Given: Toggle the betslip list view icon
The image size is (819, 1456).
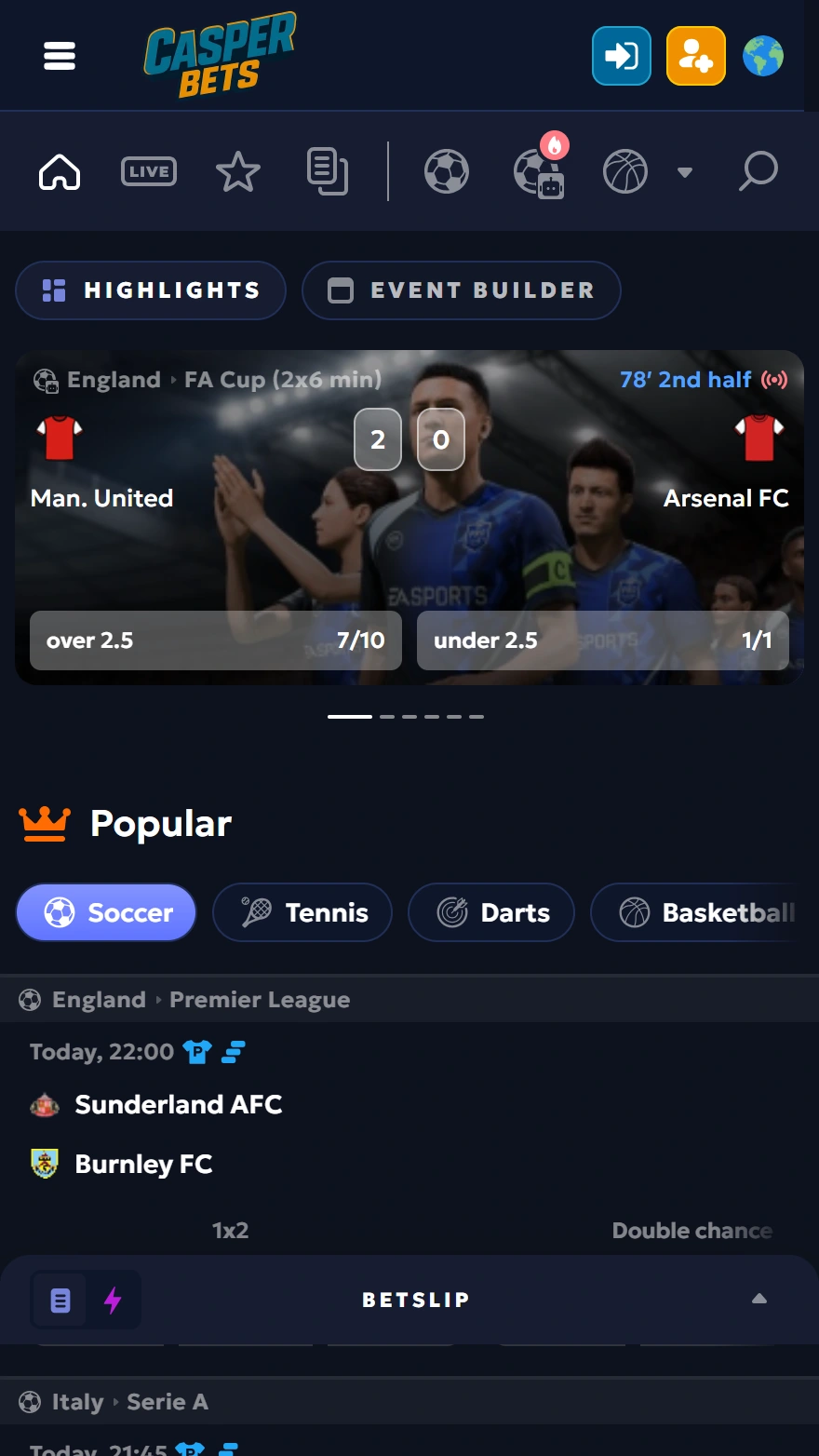Looking at the screenshot, I should (x=60, y=1300).
